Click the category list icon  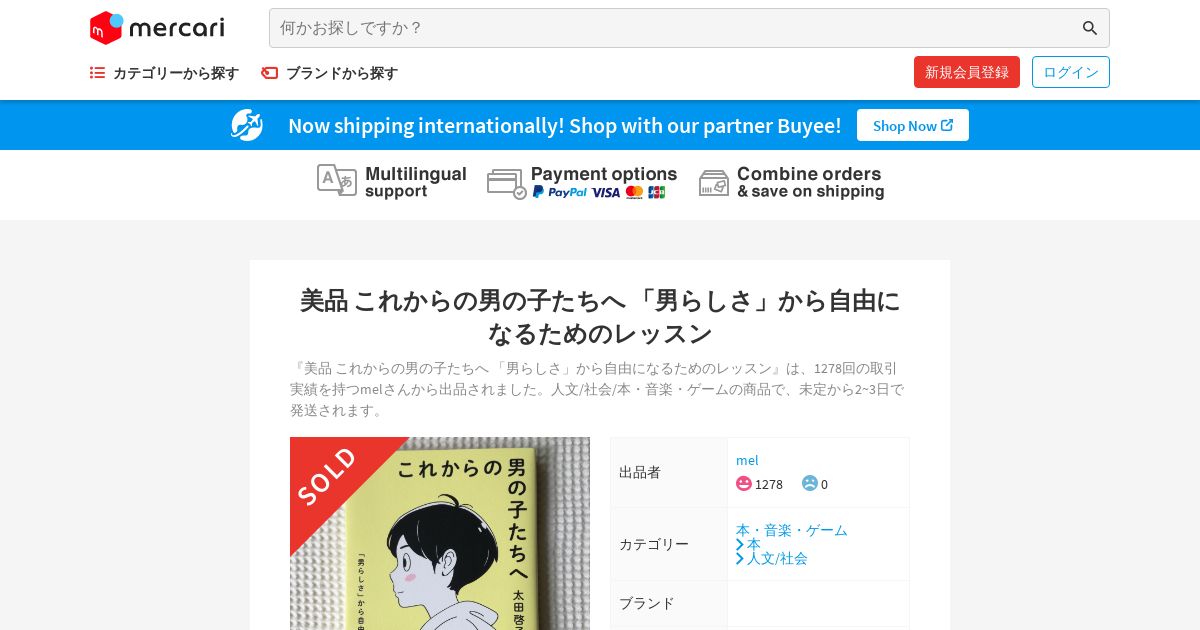pyautogui.click(x=97, y=73)
